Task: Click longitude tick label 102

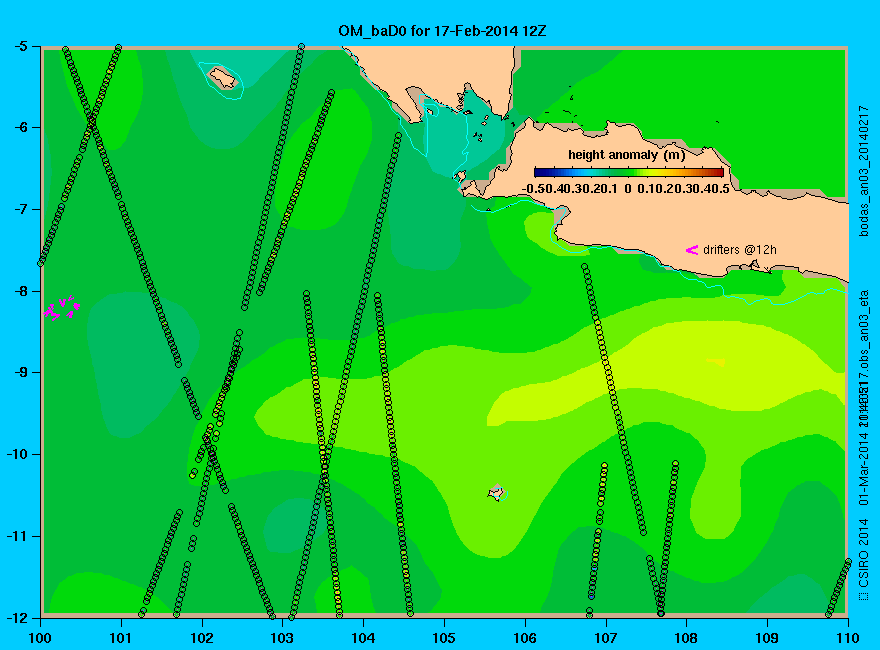Action: tap(201, 638)
